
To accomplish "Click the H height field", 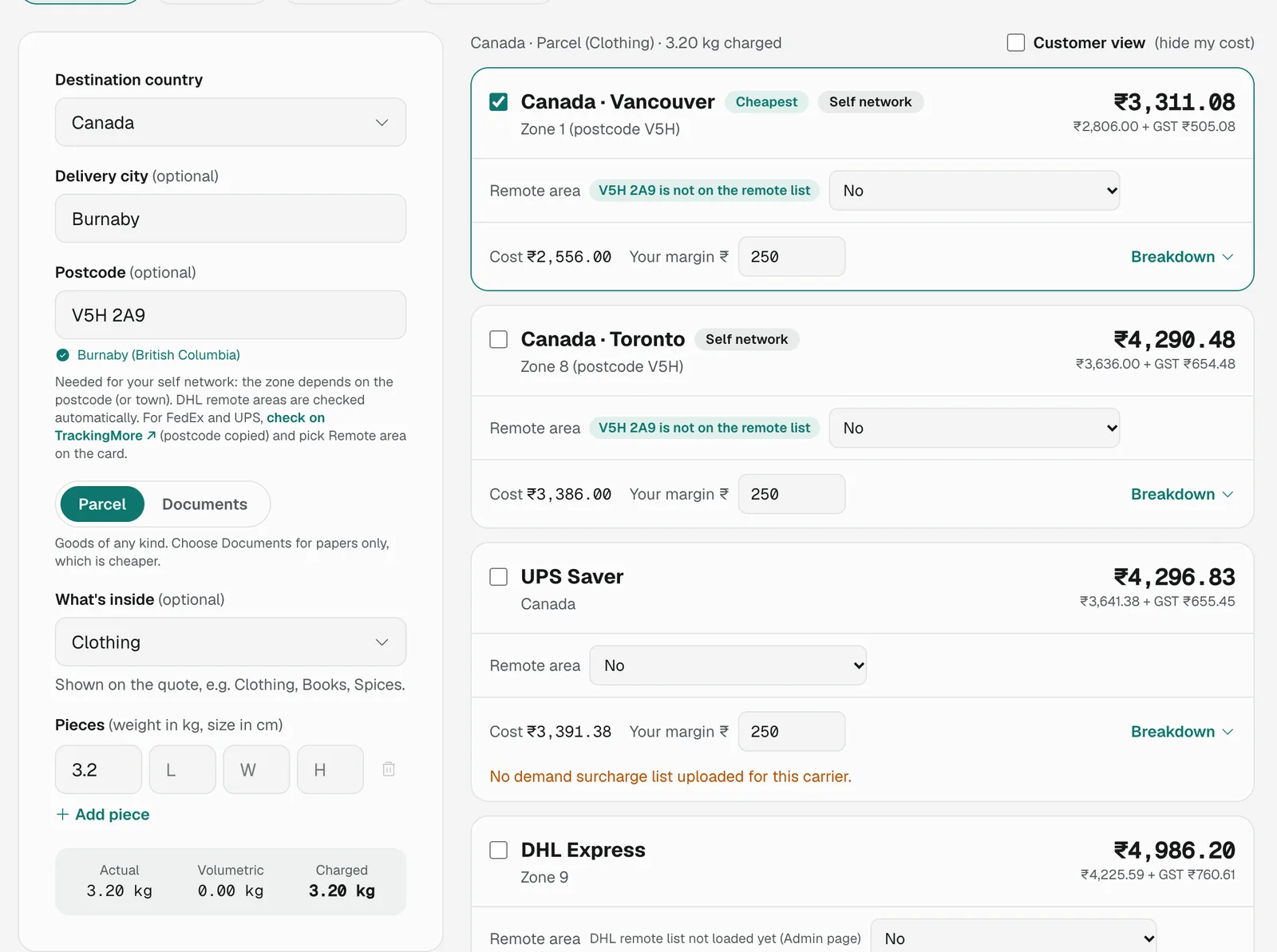I will 330,769.
